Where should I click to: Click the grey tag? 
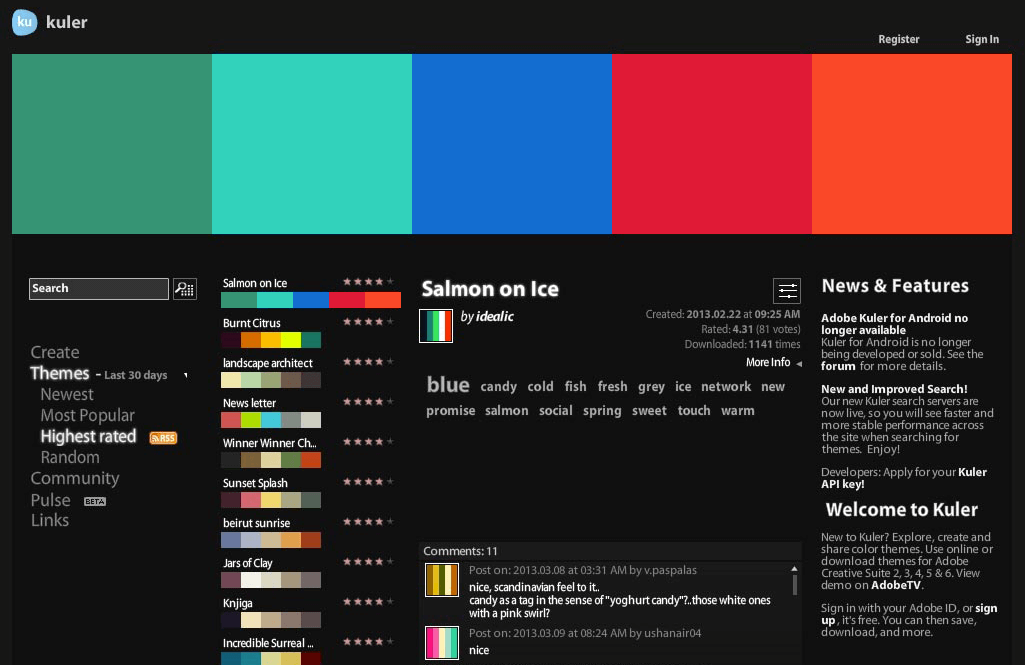651,386
